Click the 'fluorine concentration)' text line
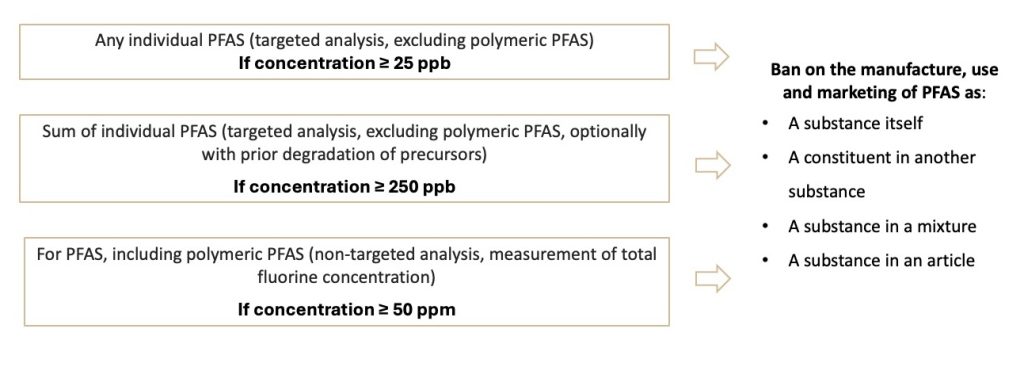Screen dimensions: 1024x386 pyautogui.click(x=346, y=278)
